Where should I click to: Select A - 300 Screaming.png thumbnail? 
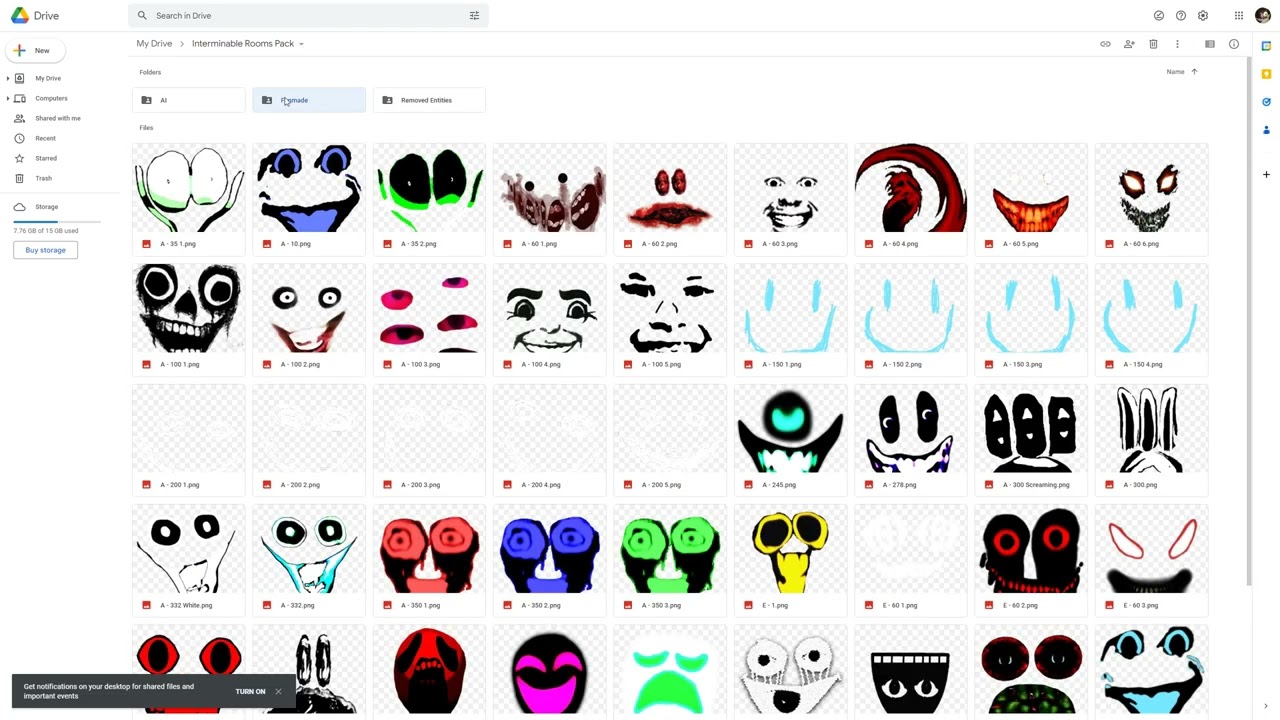[1031, 429]
